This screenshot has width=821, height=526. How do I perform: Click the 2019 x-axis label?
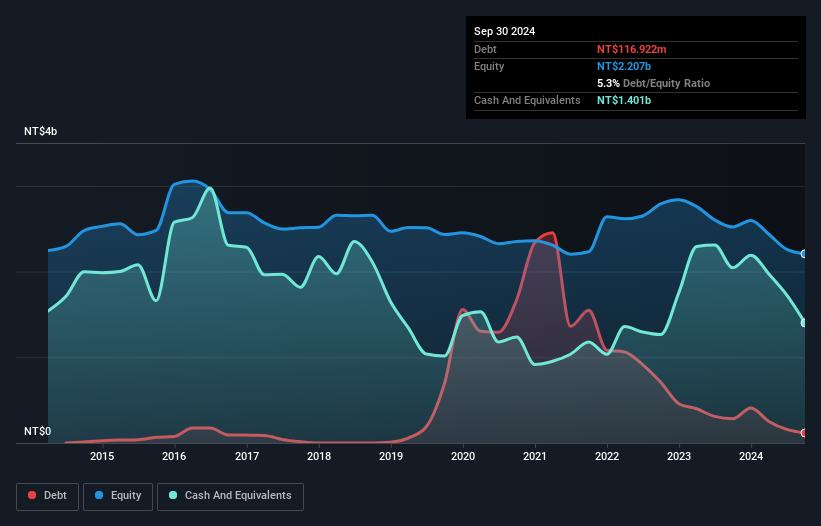(391, 456)
